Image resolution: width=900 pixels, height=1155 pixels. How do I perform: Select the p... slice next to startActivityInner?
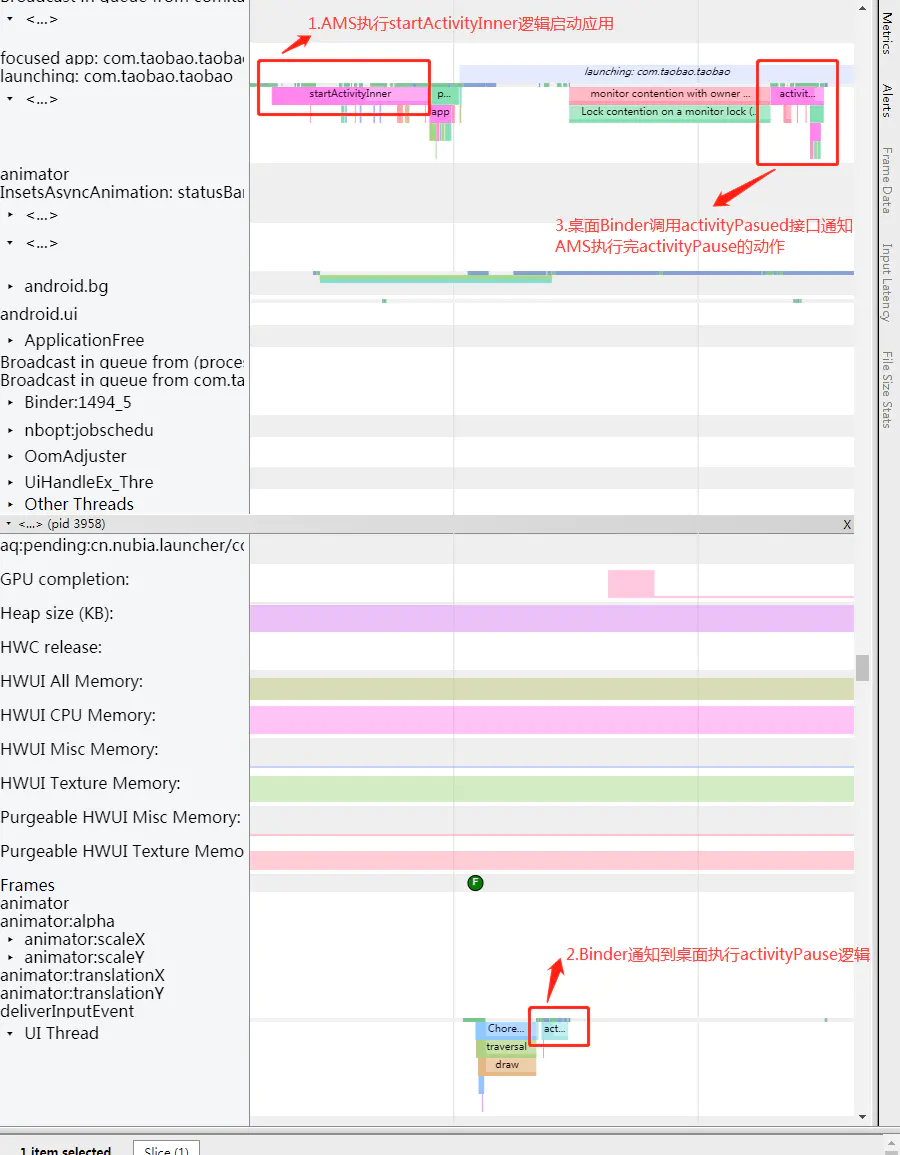[444, 94]
